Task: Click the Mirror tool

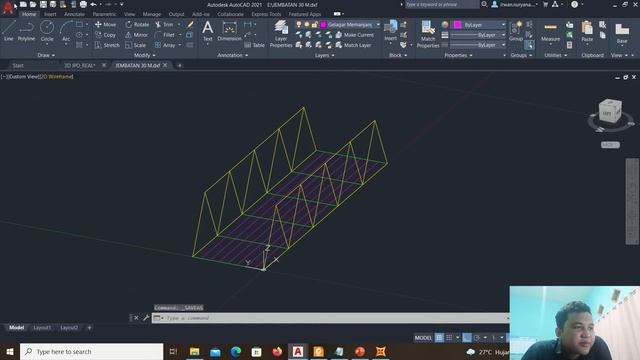Action: [136, 35]
